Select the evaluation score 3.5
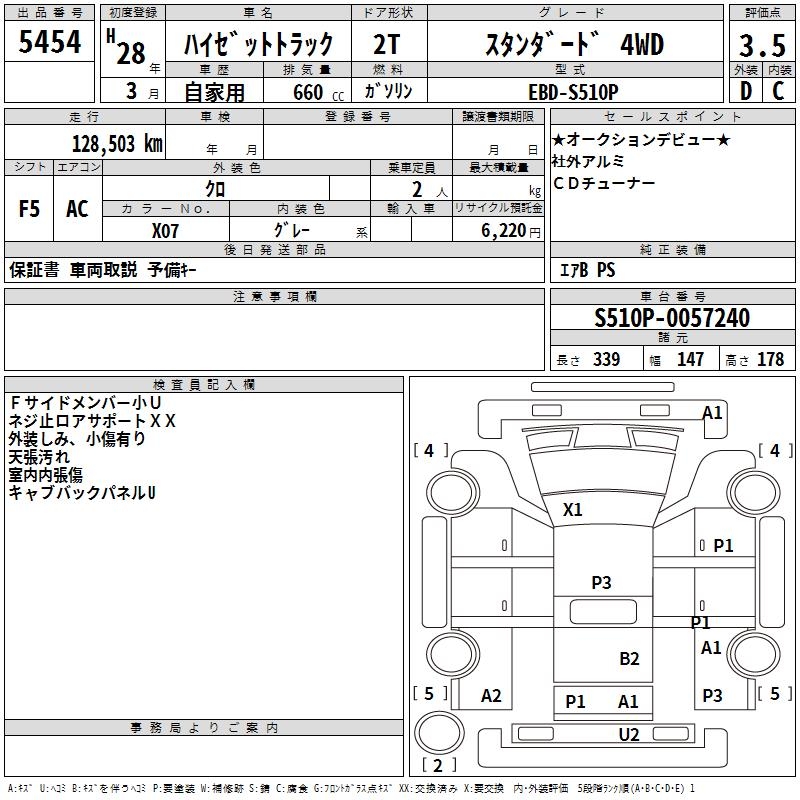Image resolution: width=800 pixels, height=800 pixels. (760, 45)
